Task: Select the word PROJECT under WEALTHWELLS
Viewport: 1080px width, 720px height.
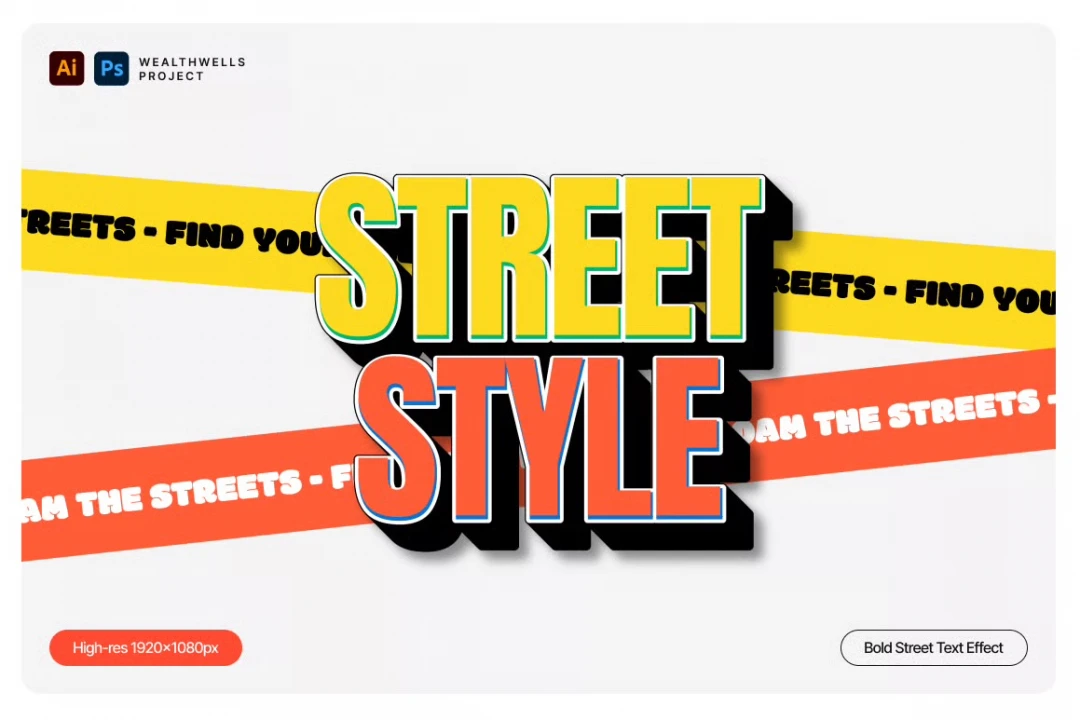Action: 172,76
